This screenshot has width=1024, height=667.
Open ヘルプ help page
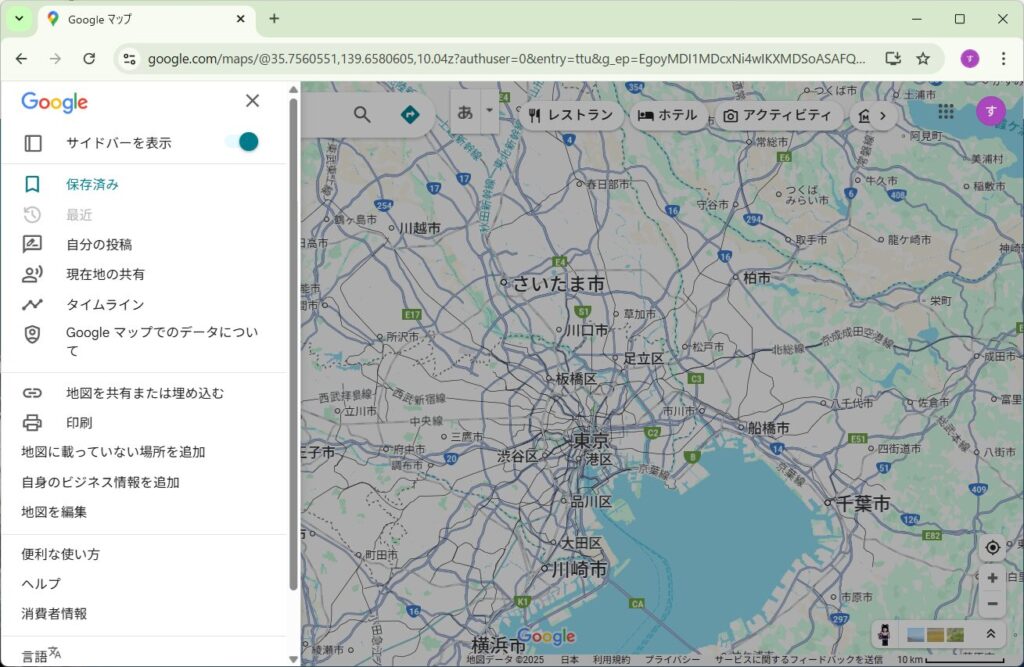click(40, 583)
